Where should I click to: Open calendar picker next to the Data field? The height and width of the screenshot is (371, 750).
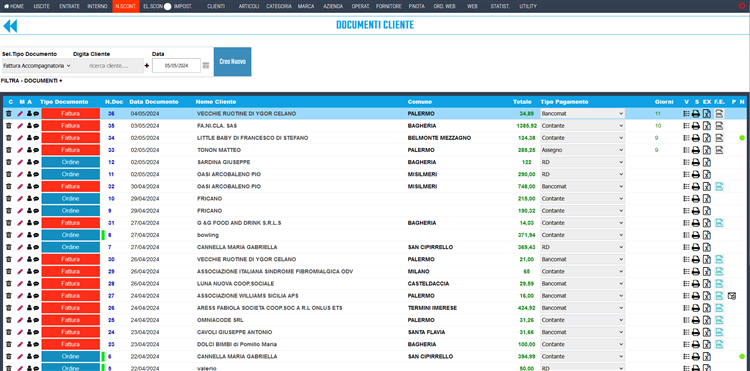click(x=206, y=65)
